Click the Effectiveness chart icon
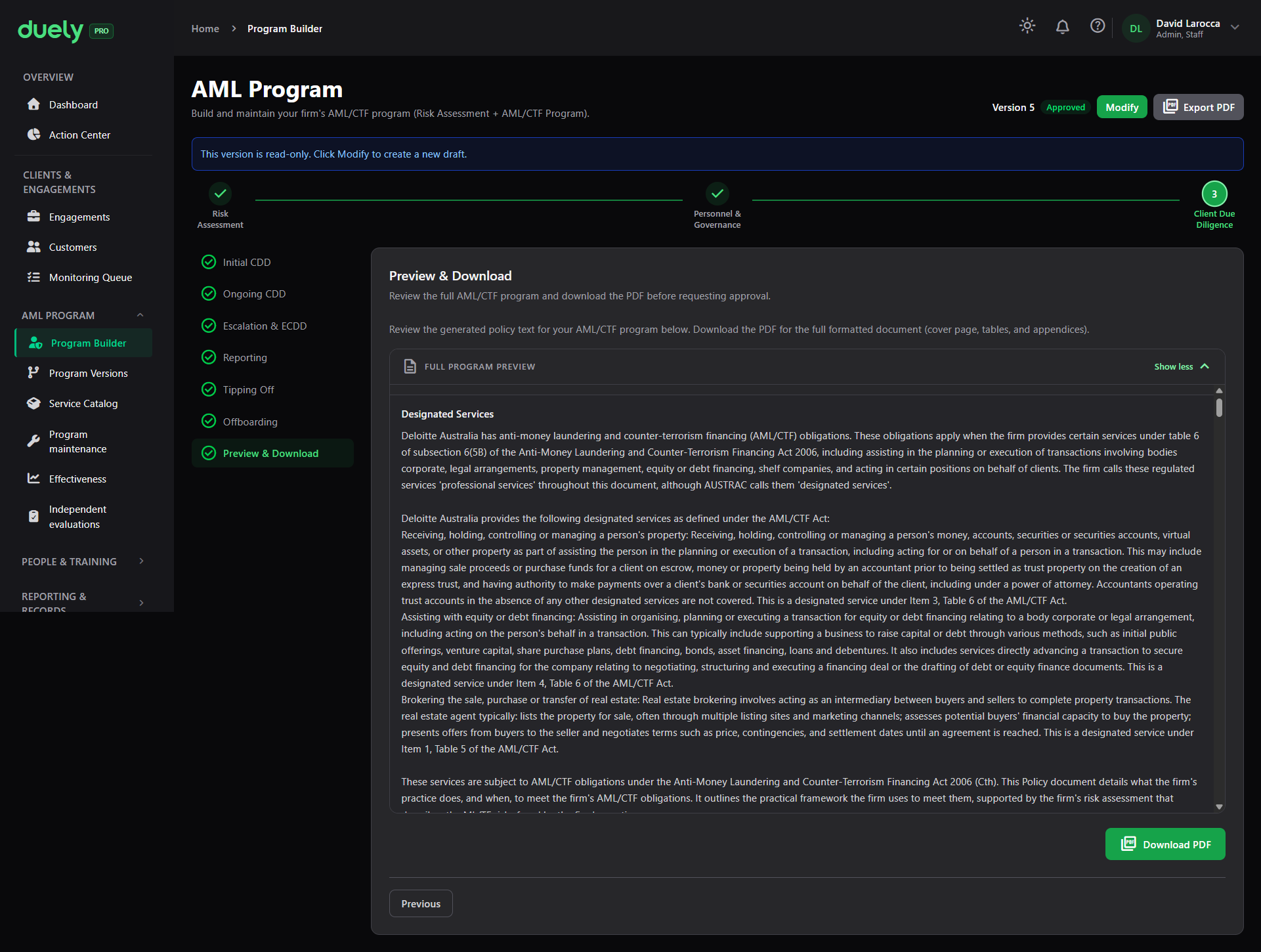The width and height of the screenshot is (1261, 952). pyautogui.click(x=33, y=478)
